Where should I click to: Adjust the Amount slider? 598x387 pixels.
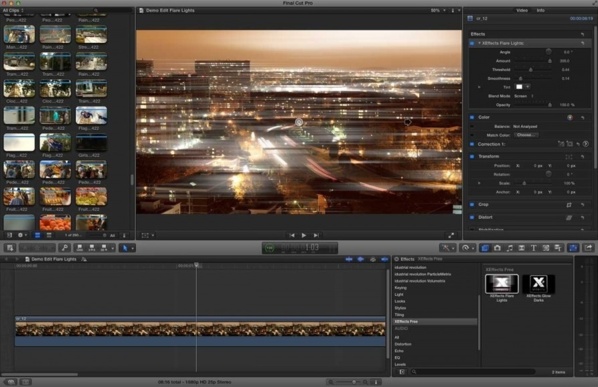point(533,61)
